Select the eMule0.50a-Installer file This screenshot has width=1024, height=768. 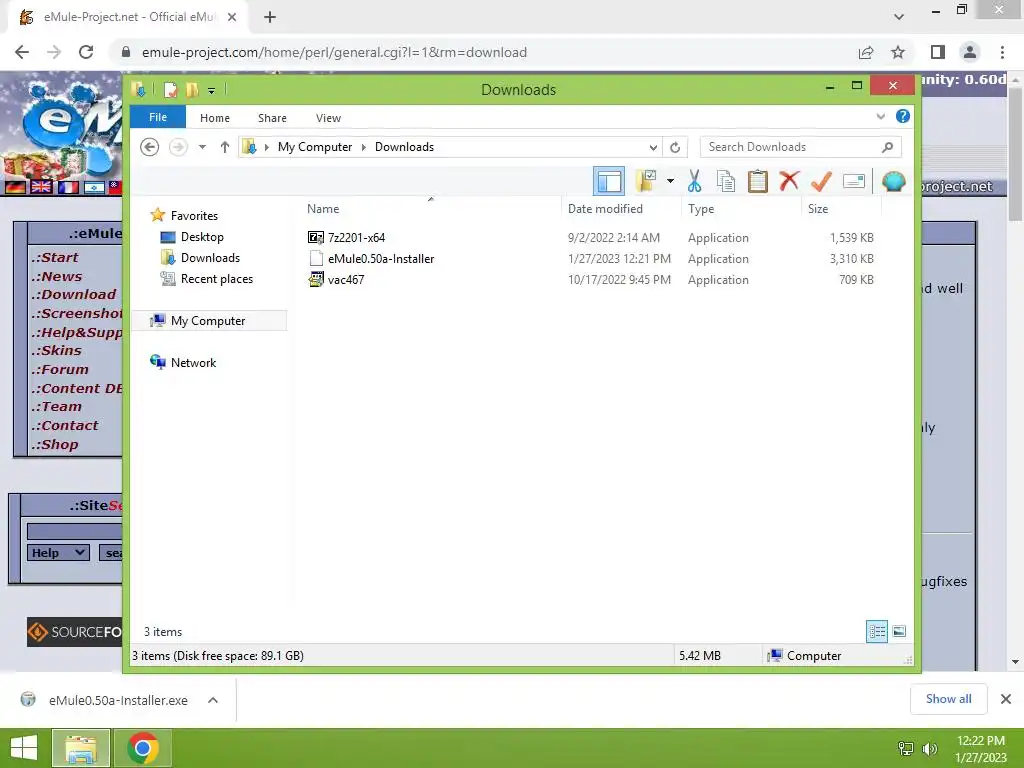point(381,259)
